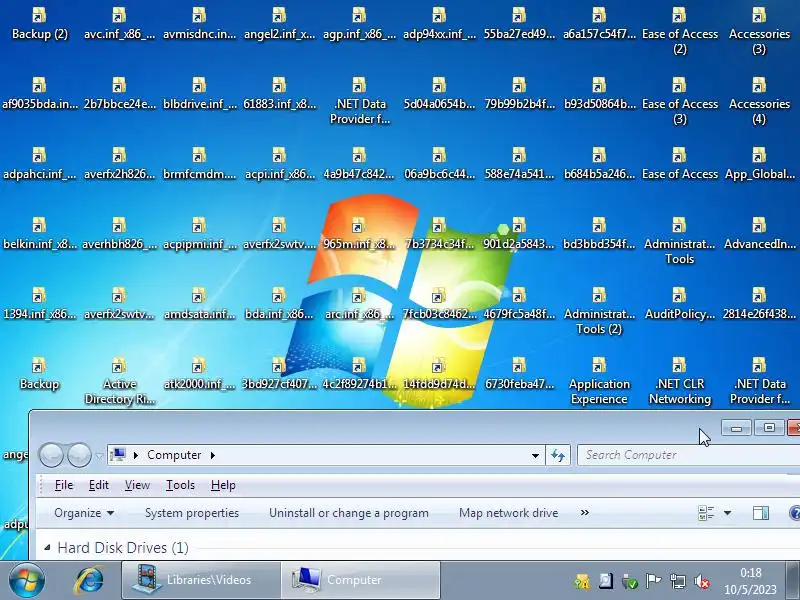This screenshot has width=800, height=600.
Task: Select the .NET CLR Networking shortcut
Action: (680, 381)
